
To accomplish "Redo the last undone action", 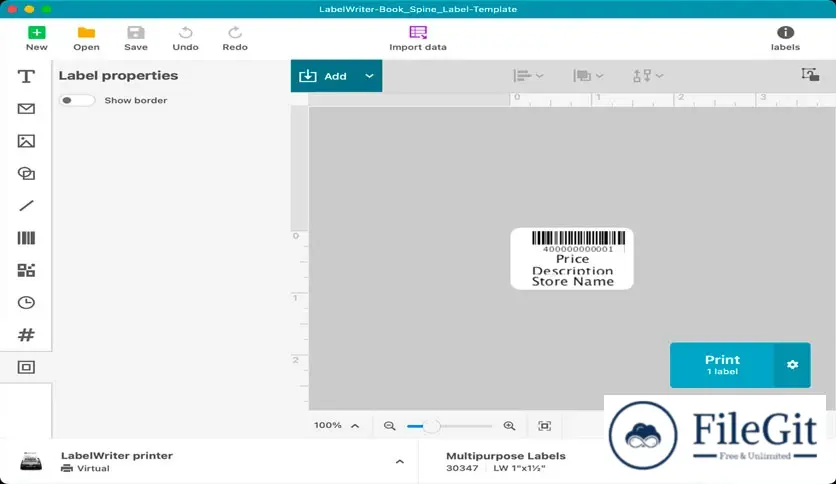I will tap(235, 38).
